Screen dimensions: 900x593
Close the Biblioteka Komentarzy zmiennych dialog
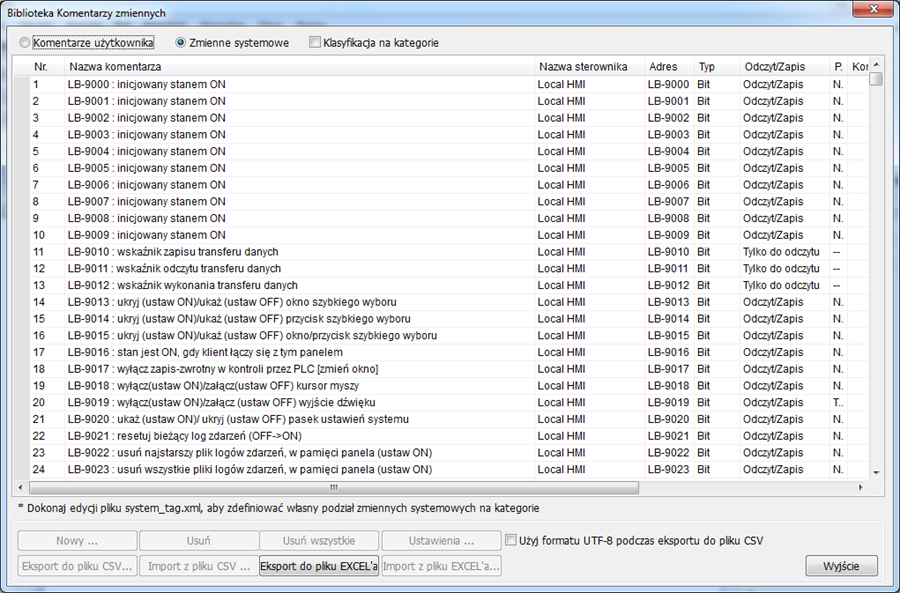pos(873,10)
